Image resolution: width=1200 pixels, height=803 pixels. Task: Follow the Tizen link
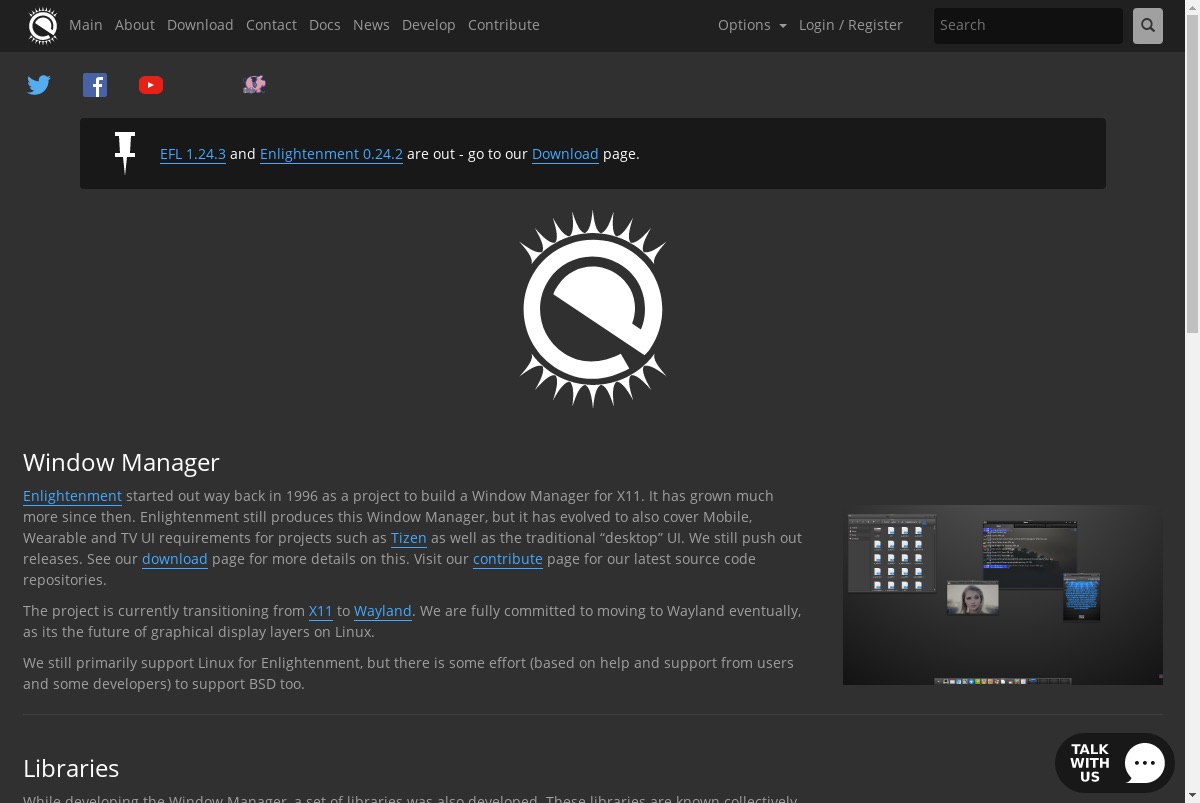(x=409, y=538)
